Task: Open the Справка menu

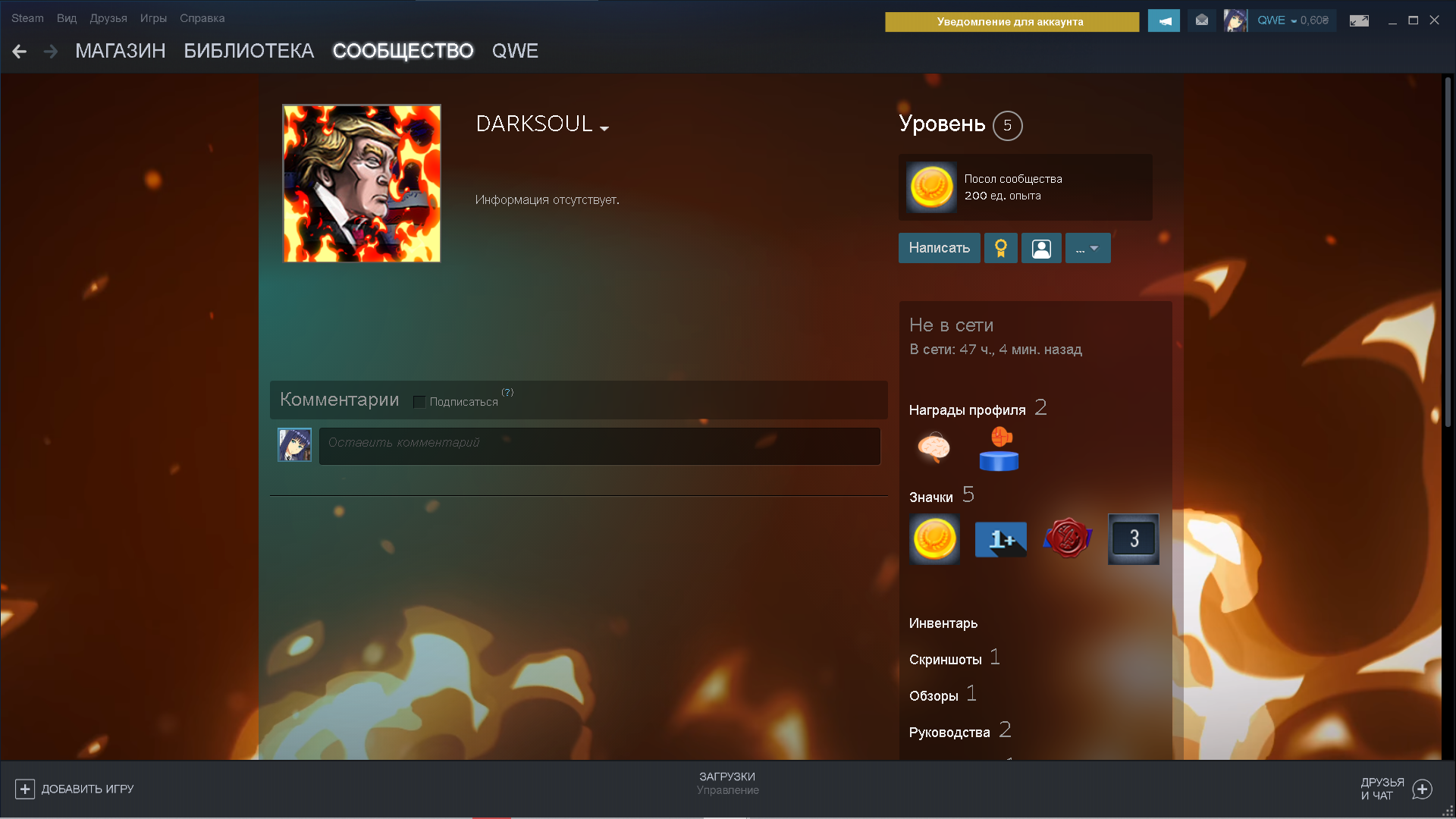Action: [x=202, y=18]
